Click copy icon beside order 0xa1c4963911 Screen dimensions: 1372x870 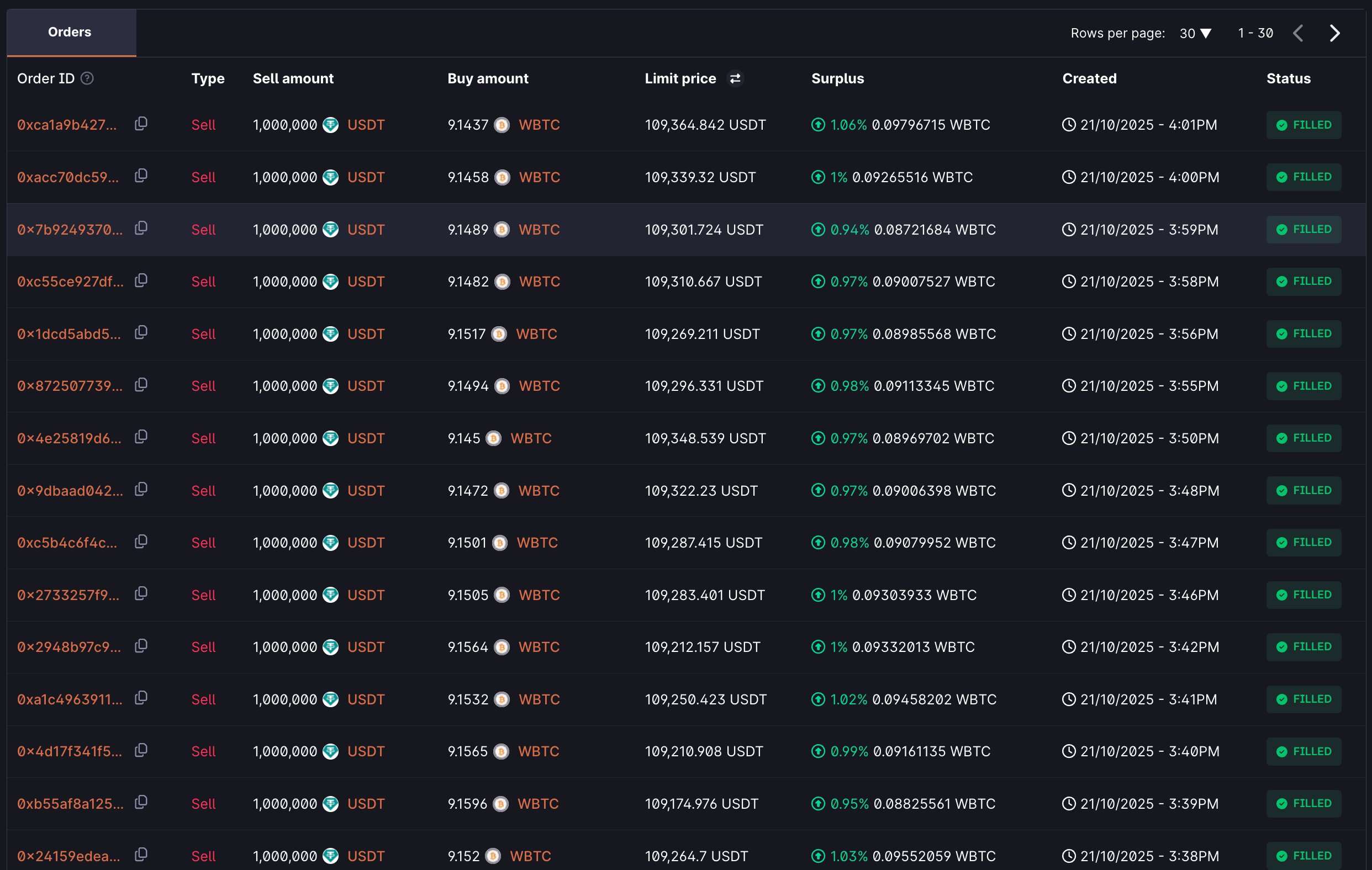point(141,698)
